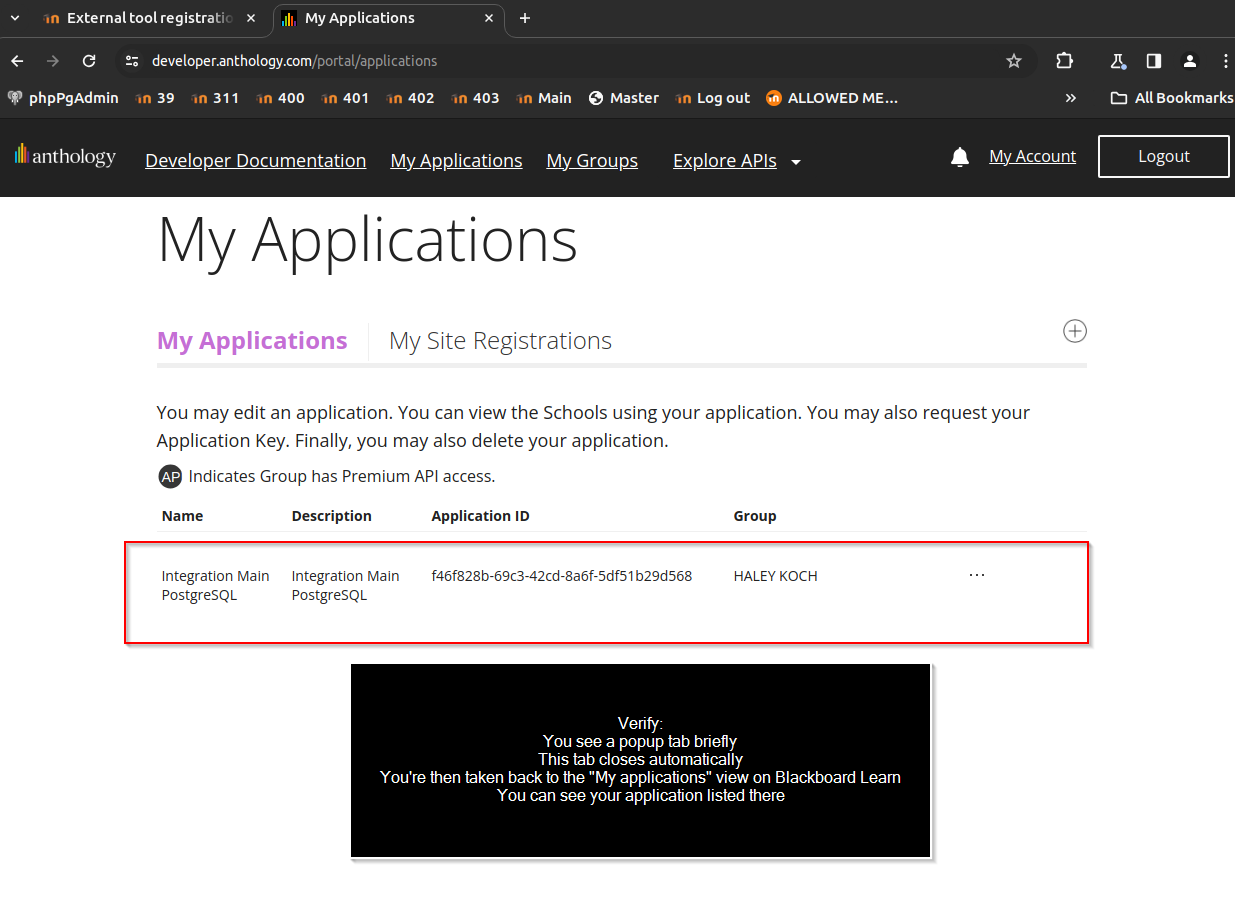Open the Chrome profile icon

(x=1190, y=61)
